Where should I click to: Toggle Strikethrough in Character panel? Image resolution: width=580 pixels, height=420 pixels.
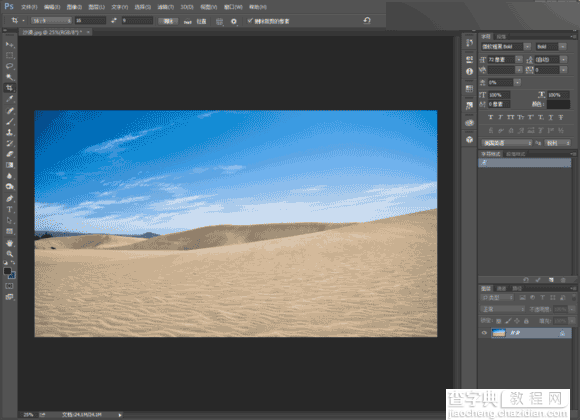coord(561,117)
